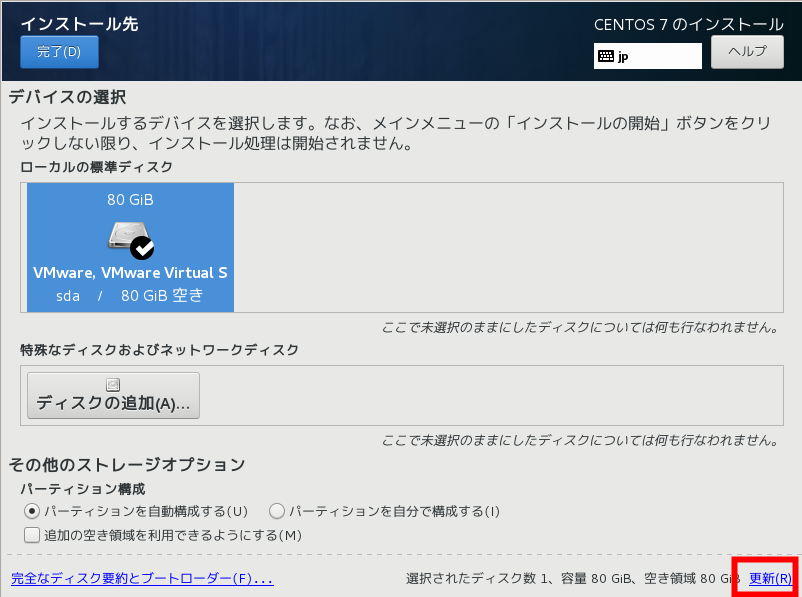Open help with the ヘルプ button
The height and width of the screenshot is (597, 802).
747,52
